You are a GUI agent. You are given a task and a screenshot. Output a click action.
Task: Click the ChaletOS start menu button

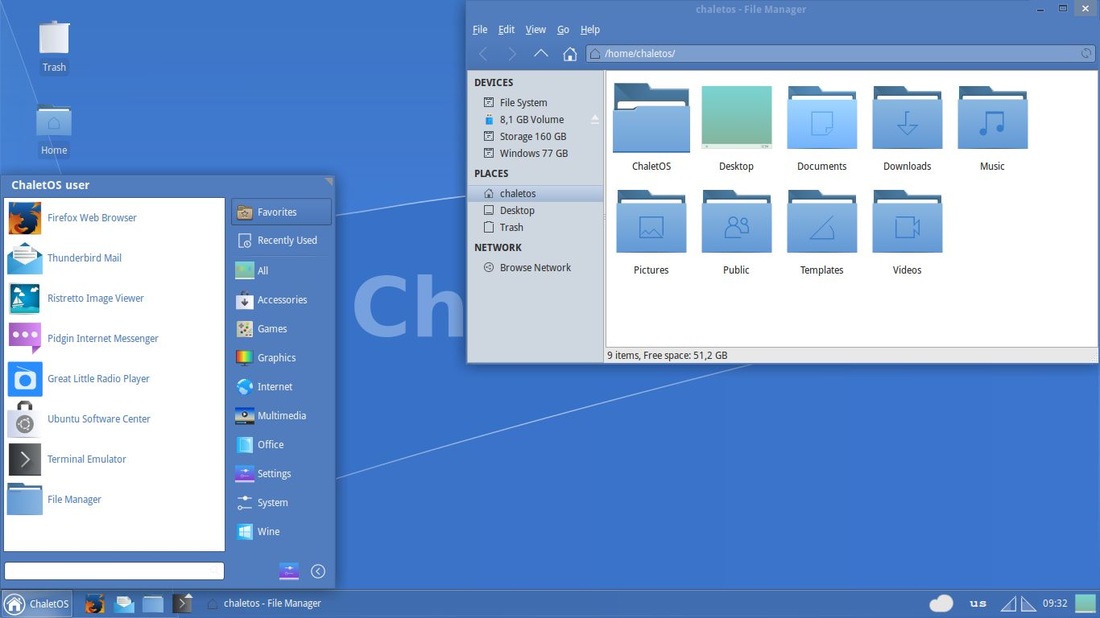[37, 603]
